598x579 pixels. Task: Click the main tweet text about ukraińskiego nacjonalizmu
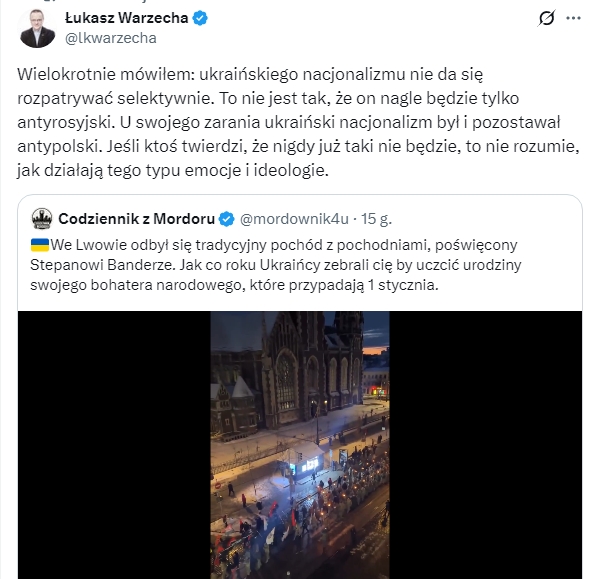pos(298,122)
